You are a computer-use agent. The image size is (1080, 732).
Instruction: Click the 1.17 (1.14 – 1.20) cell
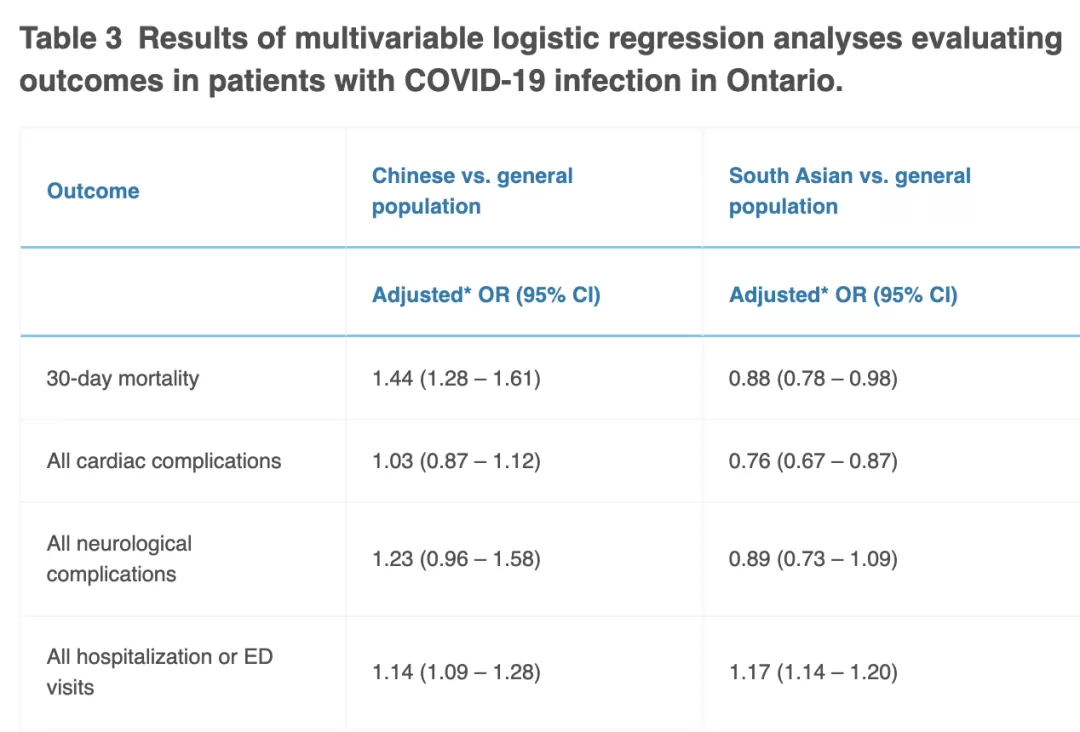point(813,671)
